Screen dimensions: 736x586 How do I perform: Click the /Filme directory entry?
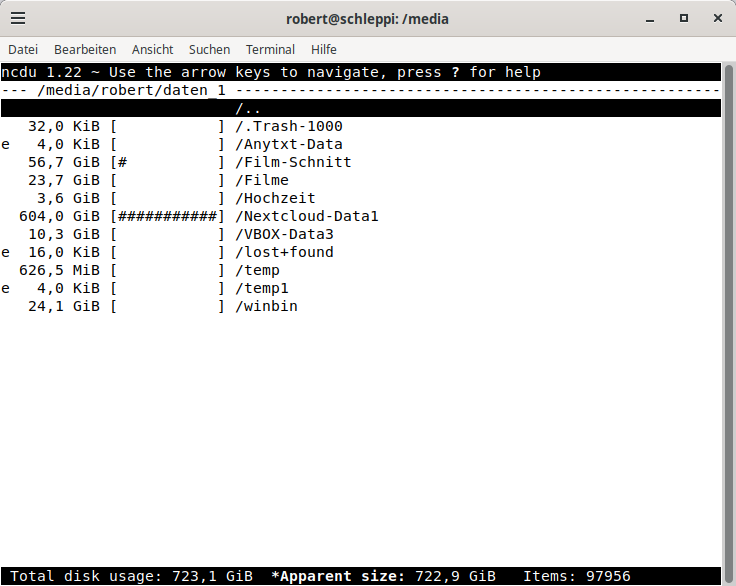262,180
